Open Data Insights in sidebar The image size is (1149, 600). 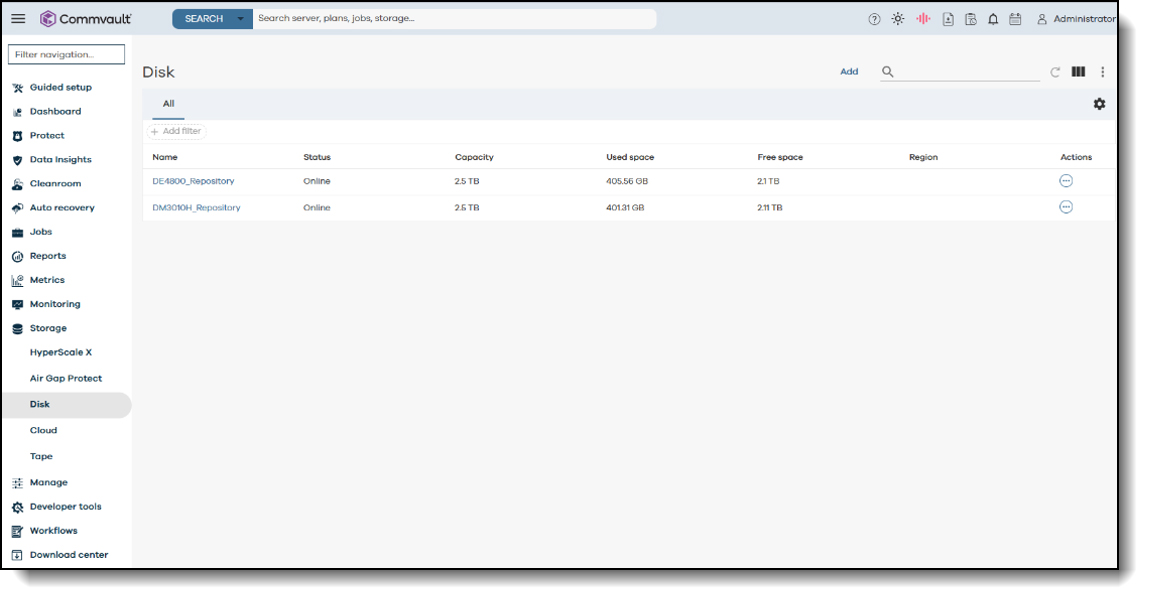[x=61, y=160]
